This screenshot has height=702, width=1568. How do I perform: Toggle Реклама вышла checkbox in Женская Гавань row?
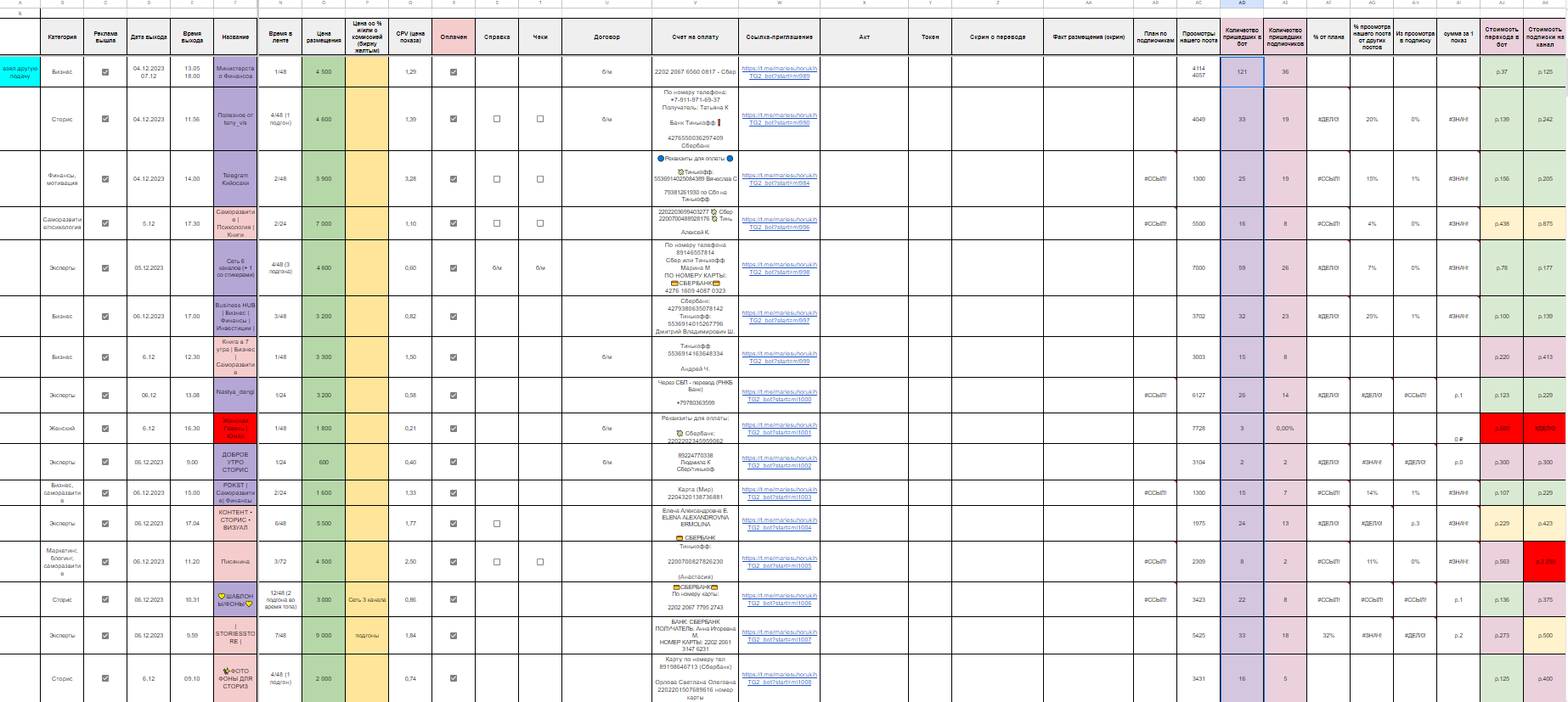pyautogui.click(x=105, y=429)
